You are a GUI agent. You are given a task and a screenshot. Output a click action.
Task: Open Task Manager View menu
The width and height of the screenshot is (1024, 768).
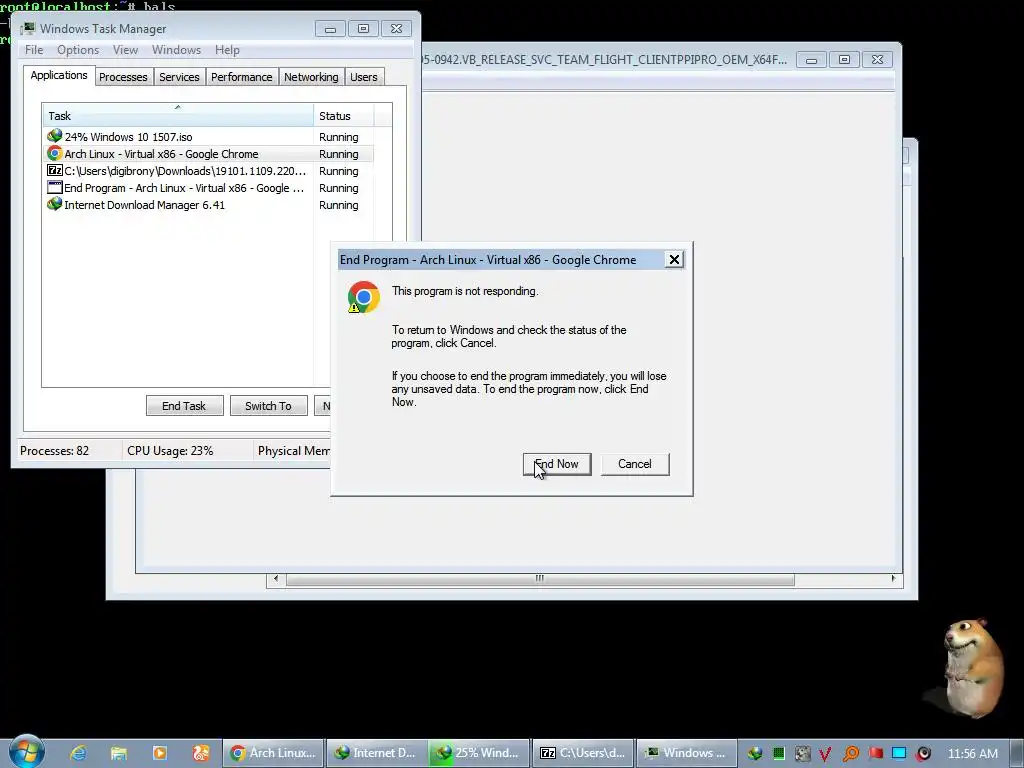[x=125, y=50]
